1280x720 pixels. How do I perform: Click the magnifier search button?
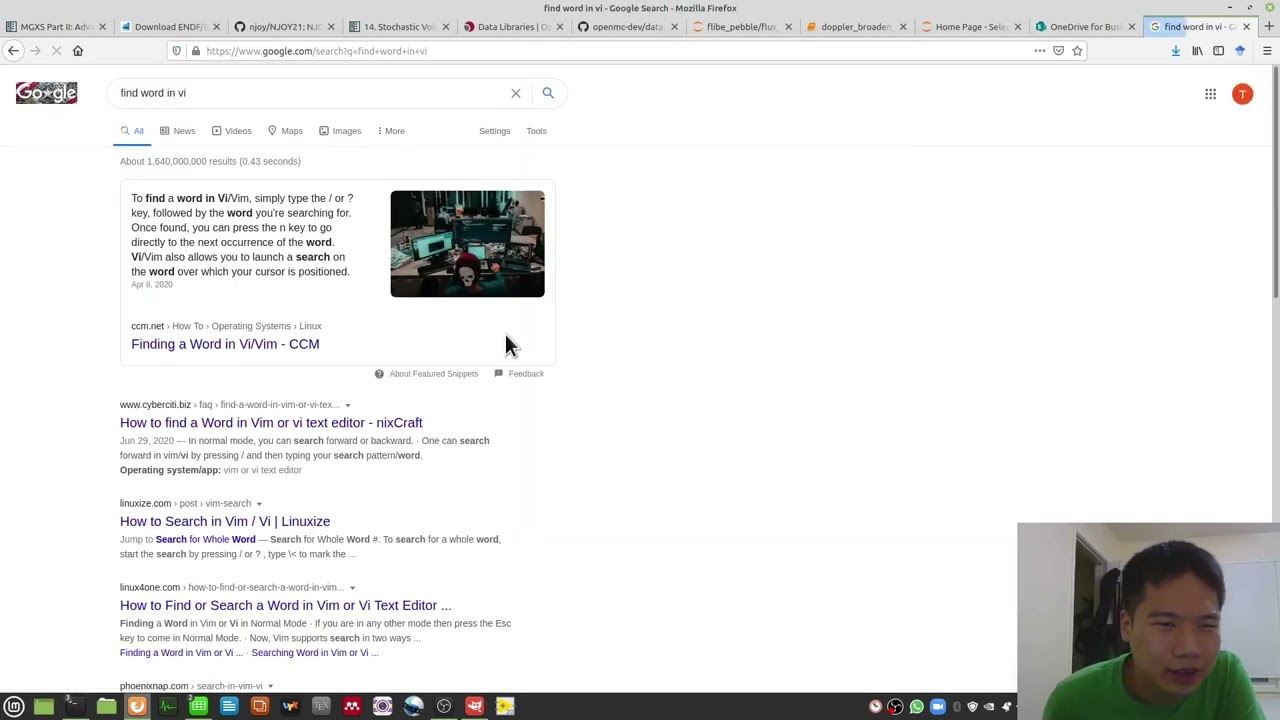[x=548, y=93]
